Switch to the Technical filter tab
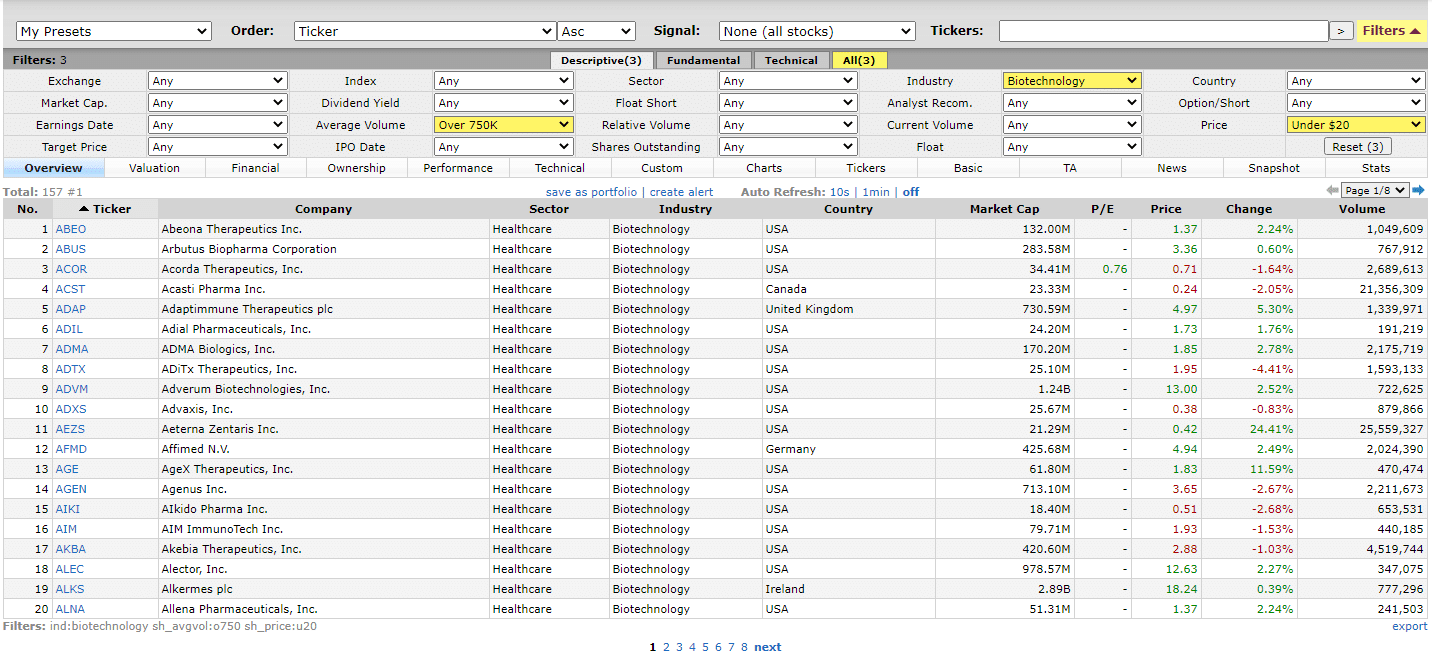The width and height of the screenshot is (1432, 658). [x=791, y=60]
